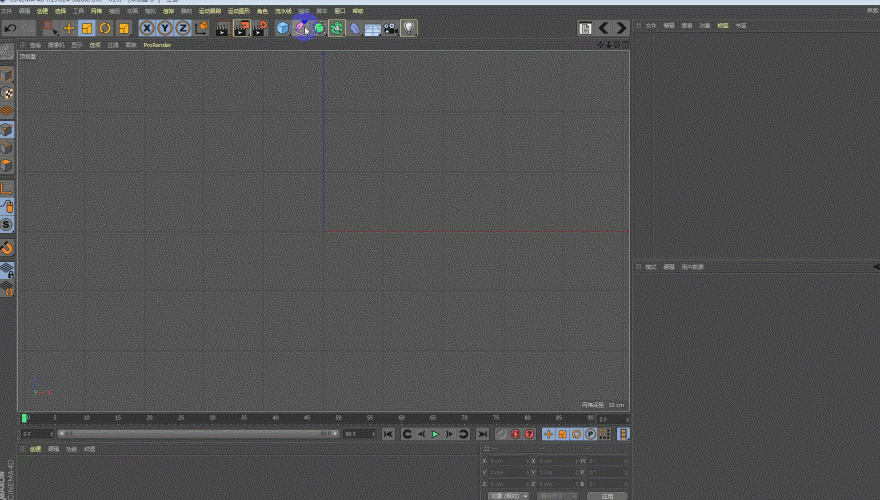Expand Object Manager grip menu icon
Viewport: 880px width, 500px height.
click(x=639, y=25)
